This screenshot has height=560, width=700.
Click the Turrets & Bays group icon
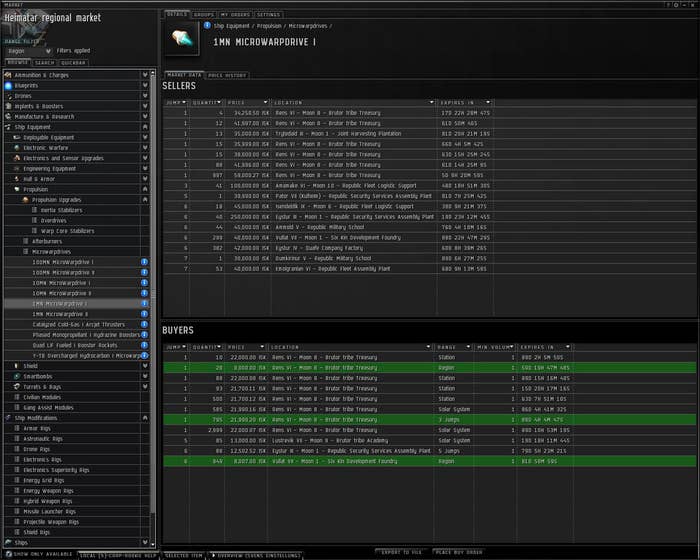point(17,387)
